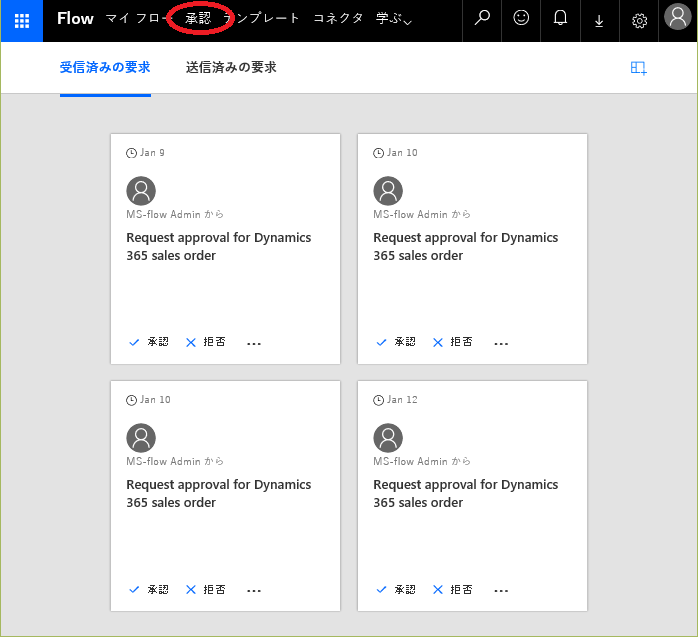Click the sender avatar on Jan 12 card
Viewport: 698px width, 637px height.
pos(388,438)
